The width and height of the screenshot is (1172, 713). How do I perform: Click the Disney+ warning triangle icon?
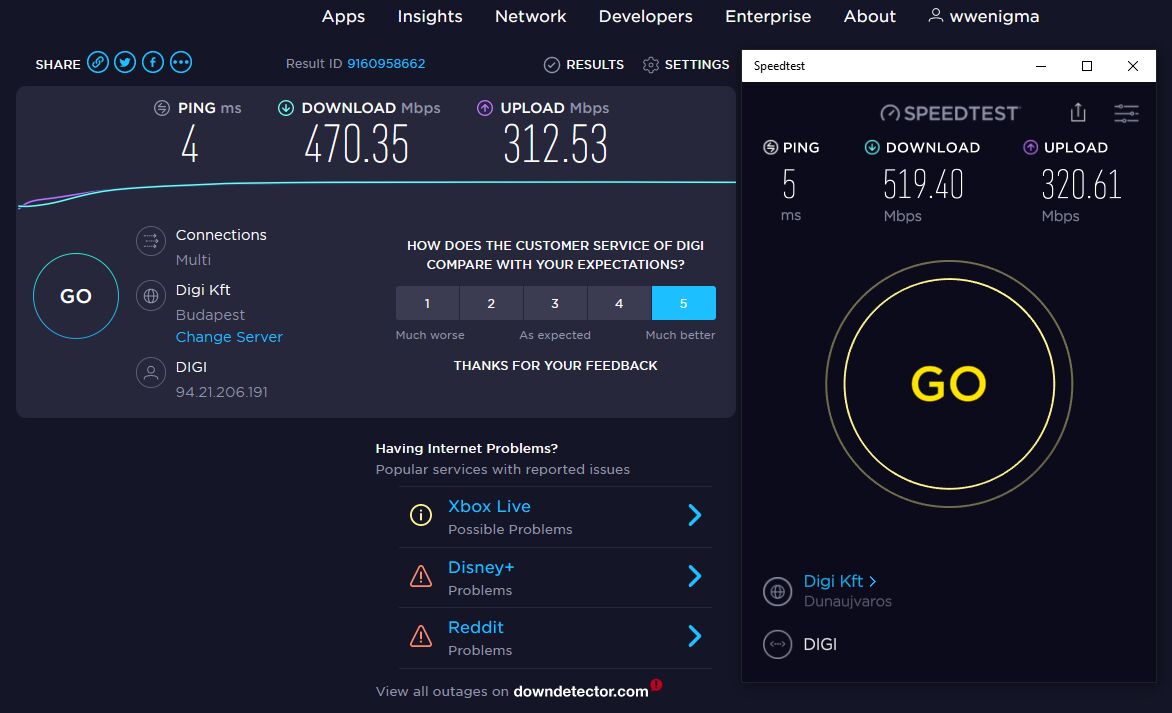tap(421, 576)
